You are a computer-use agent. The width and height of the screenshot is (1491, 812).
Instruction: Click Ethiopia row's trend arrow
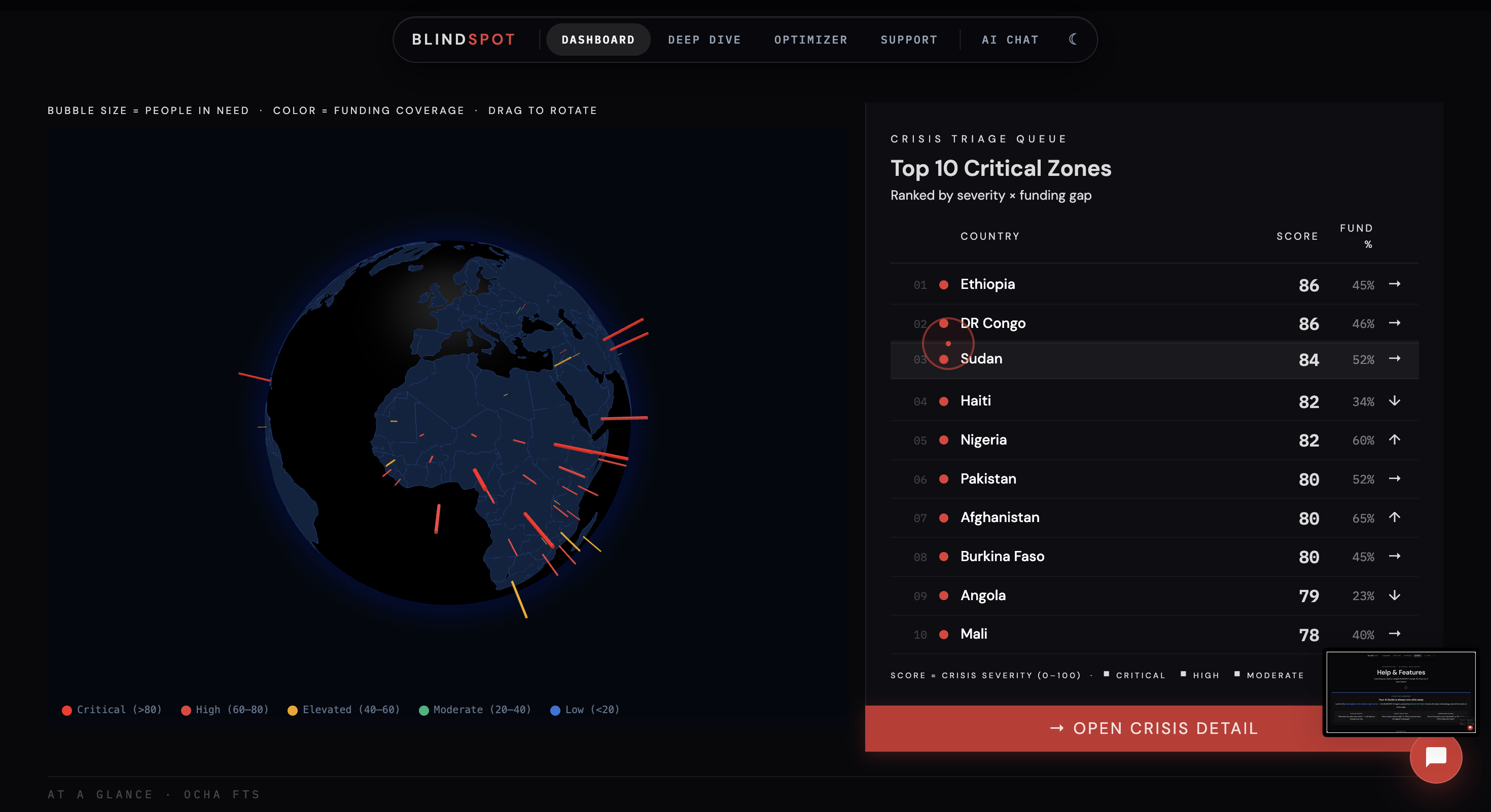pyautogui.click(x=1394, y=284)
